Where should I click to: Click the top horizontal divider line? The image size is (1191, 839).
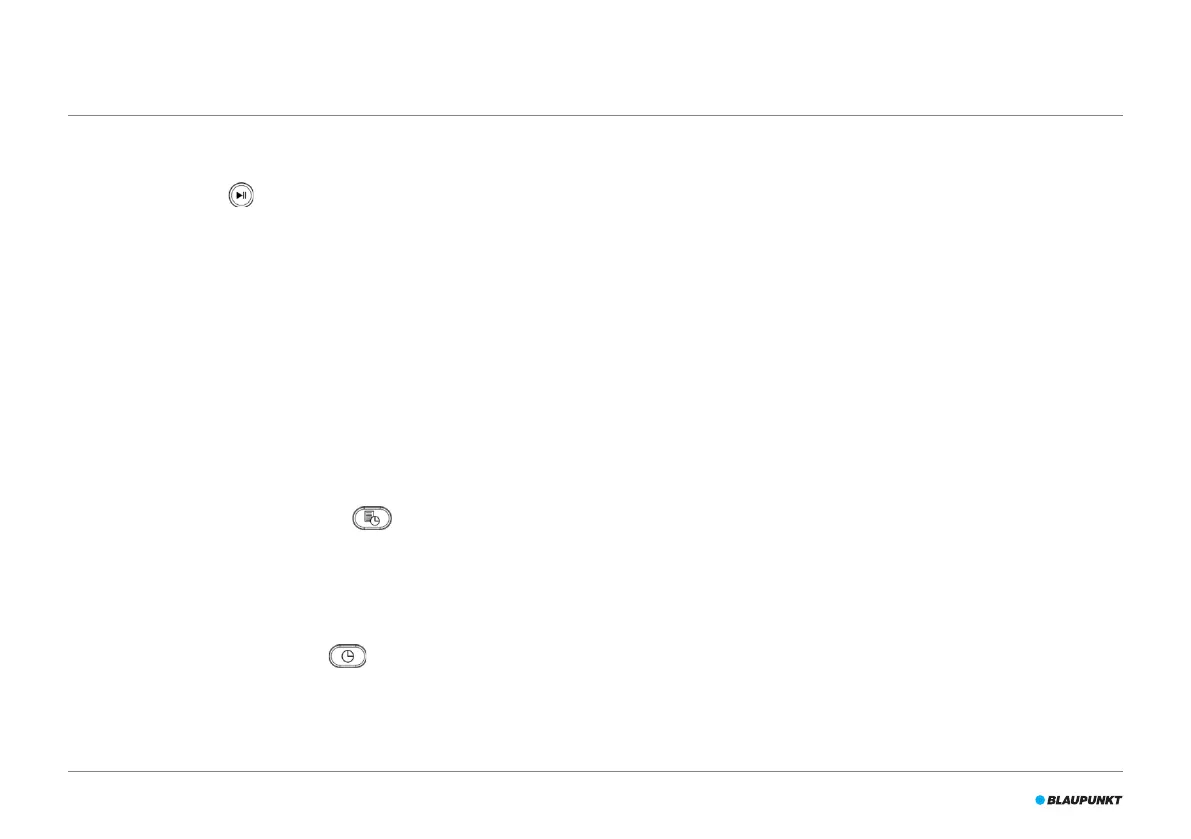[596, 115]
